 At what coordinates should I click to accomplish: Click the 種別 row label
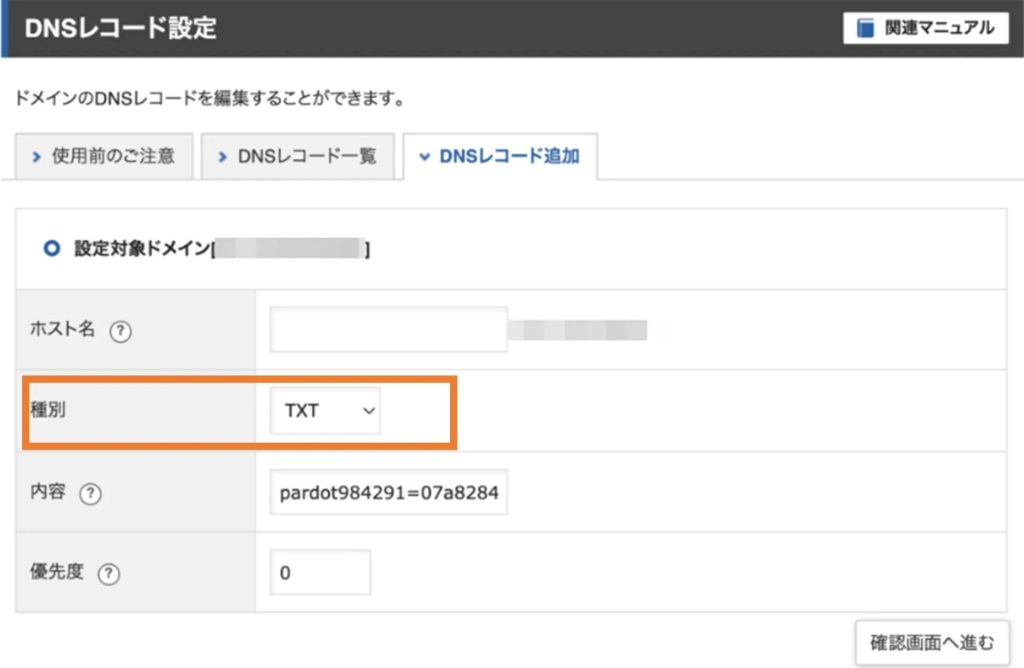[48, 410]
